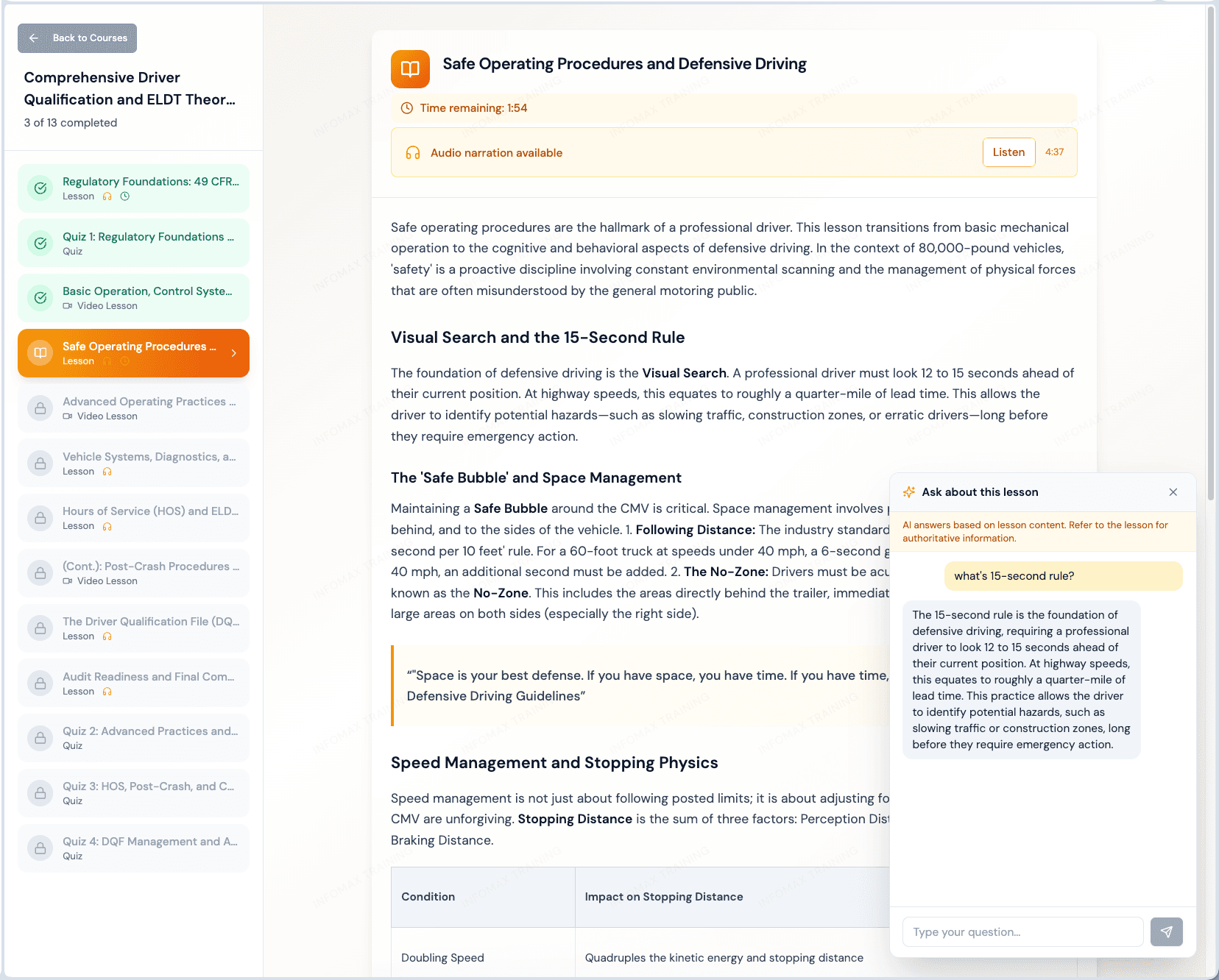This screenshot has width=1219, height=980.
Task: Click lock icon on Advanced Operating Practices
Action: click(40, 408)
